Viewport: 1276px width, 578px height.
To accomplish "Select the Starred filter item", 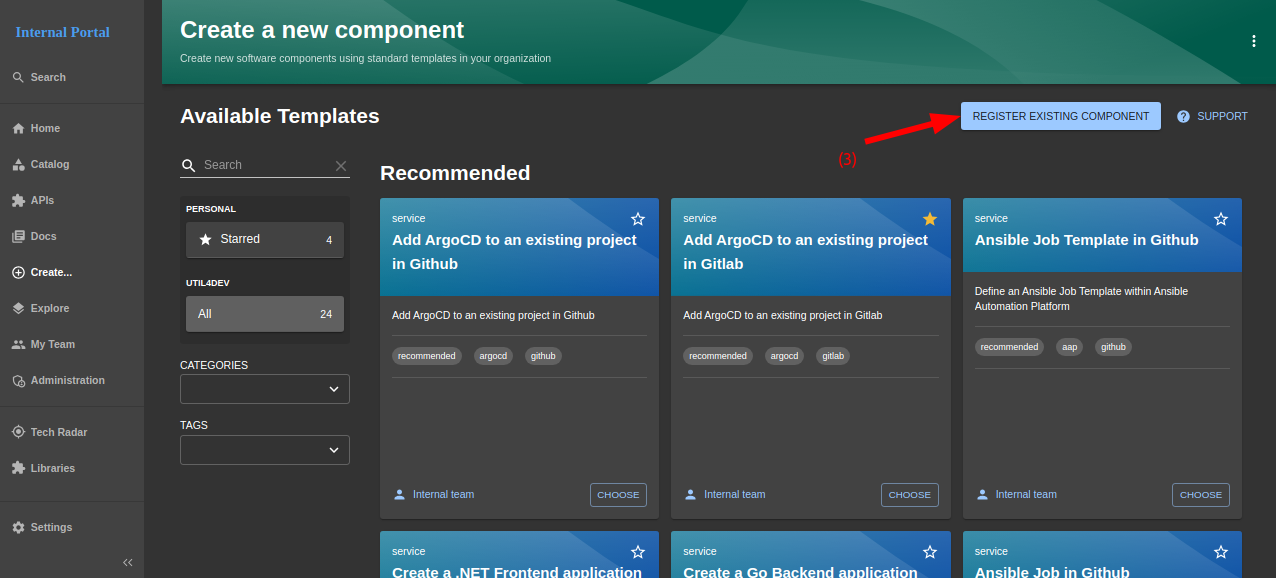I will pos(265,240).
